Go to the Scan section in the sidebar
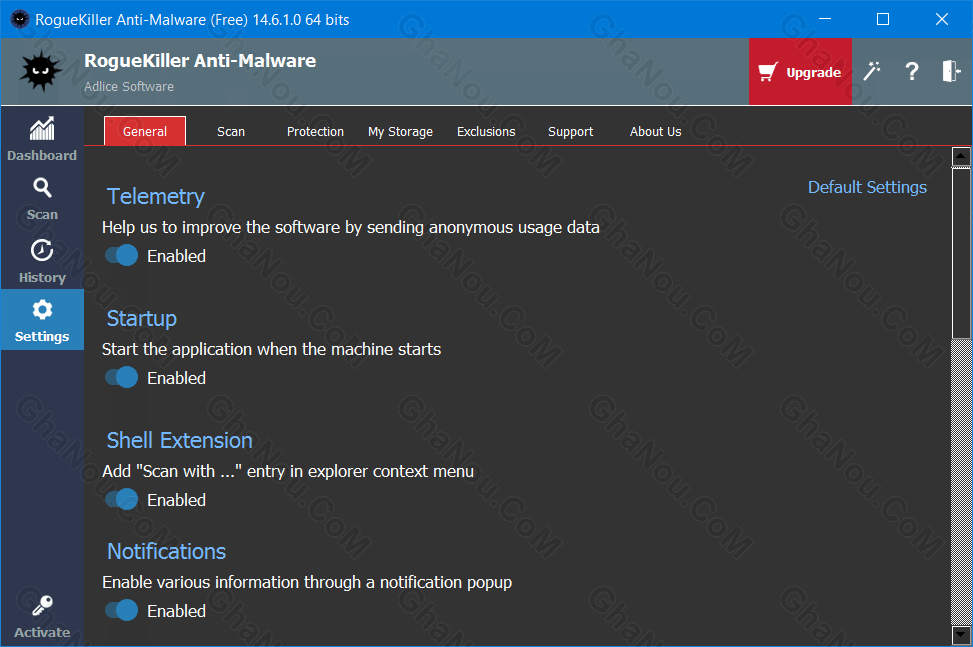The height and width of the screenshot is (647, 973). 42,199
